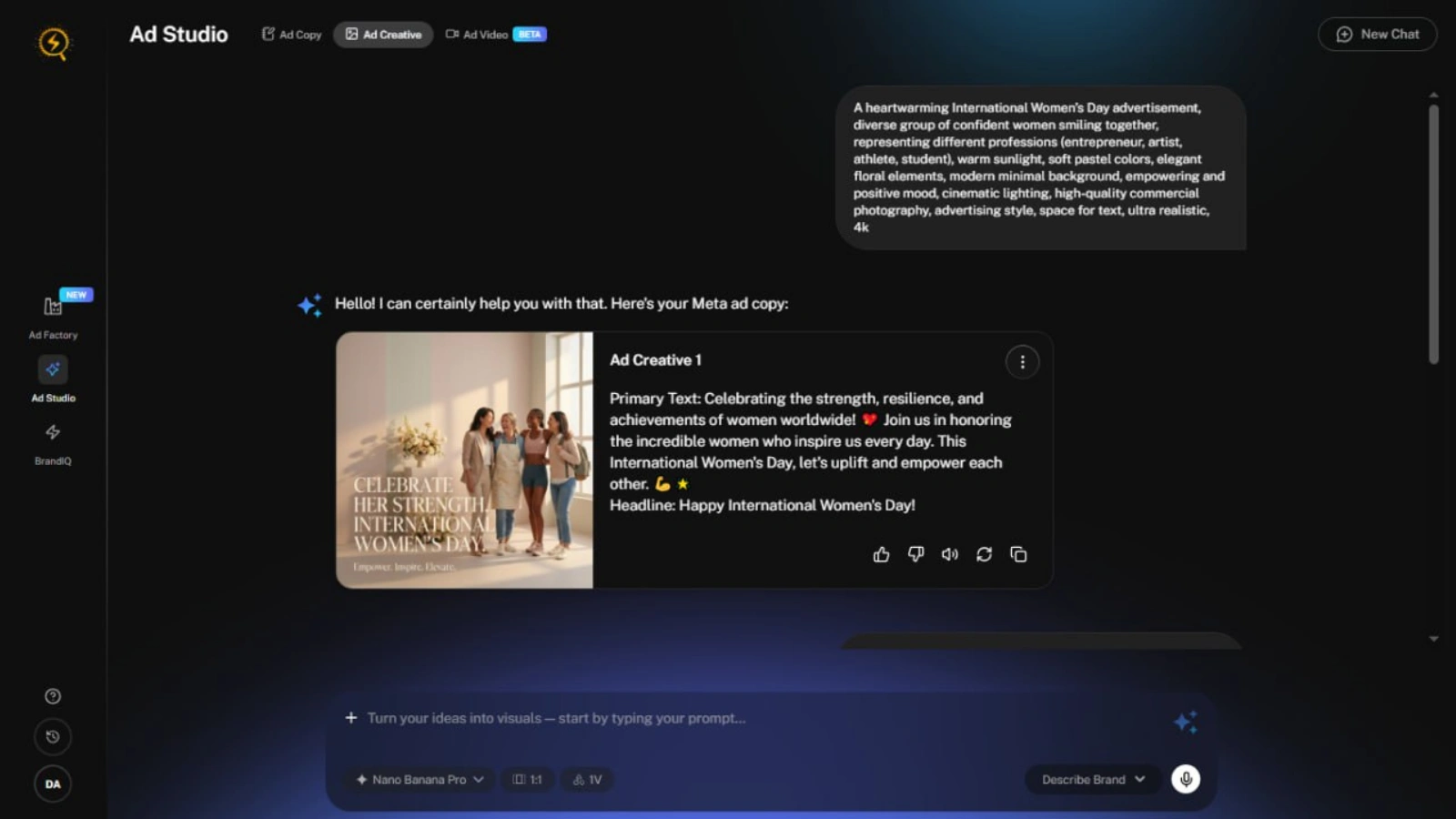Switch to the Ad Video beta tab
The height and width of the screenshot is (819, 1456).
(x=495, y=35)
